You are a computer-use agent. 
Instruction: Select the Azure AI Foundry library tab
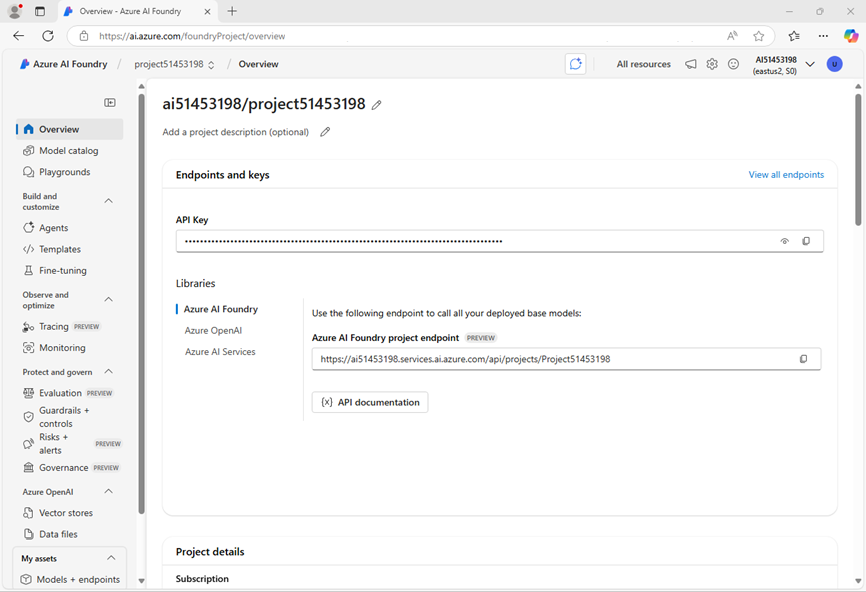pyautogui.click(x=221, y=309)
